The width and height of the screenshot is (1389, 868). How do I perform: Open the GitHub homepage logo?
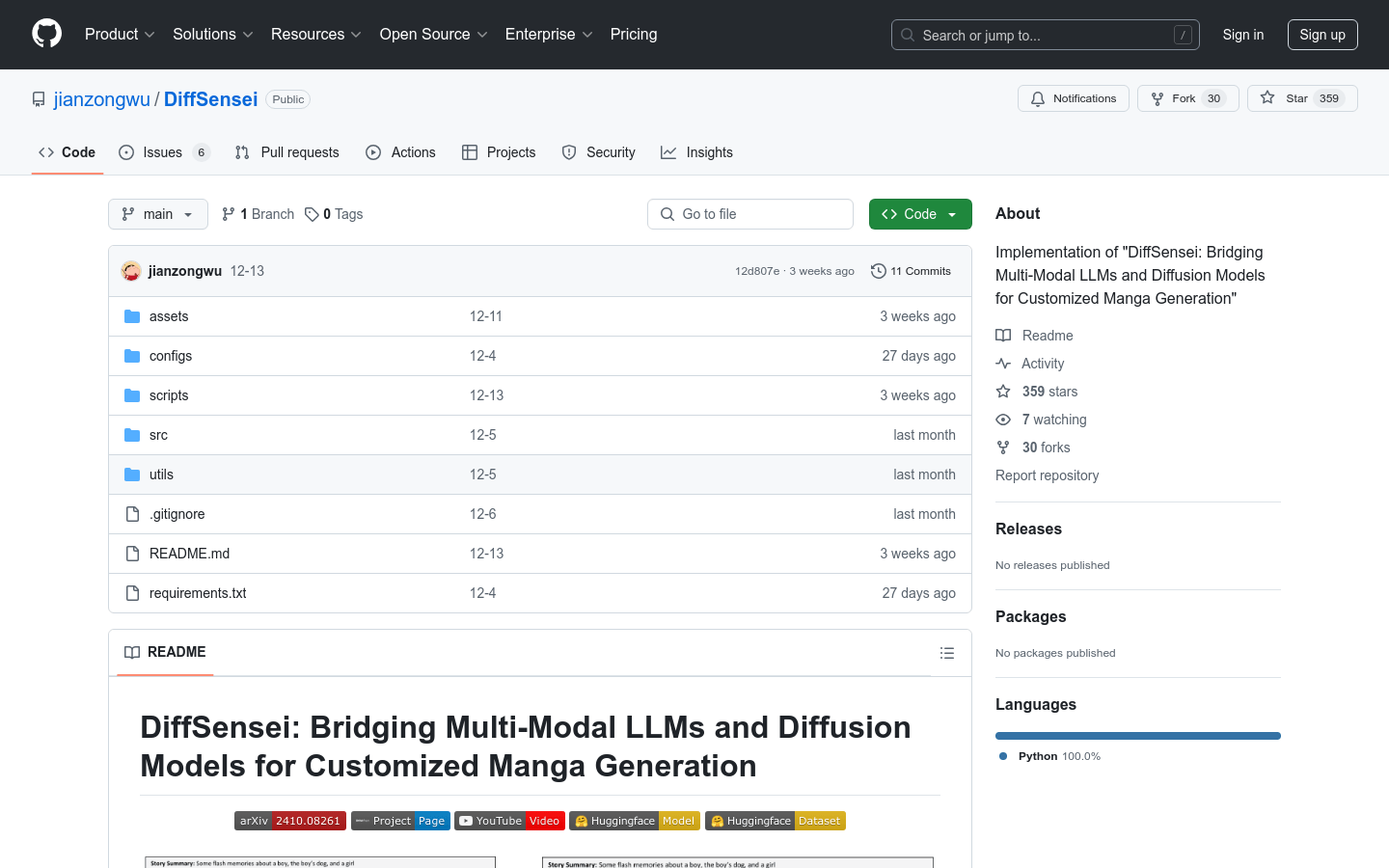coord(47,34)
